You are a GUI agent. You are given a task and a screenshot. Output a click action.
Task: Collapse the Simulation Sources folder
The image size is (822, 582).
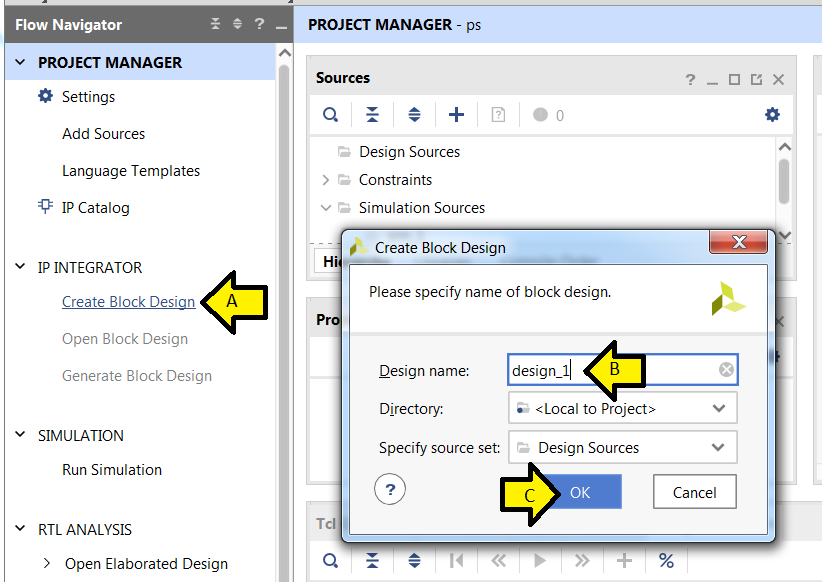(326, 208)
